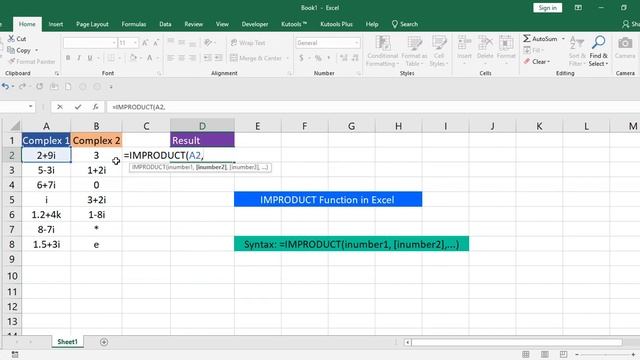This screenshot has width=640, height=360.
Task: Select cell B5 containing 3+2i
Action: point(96,200)
